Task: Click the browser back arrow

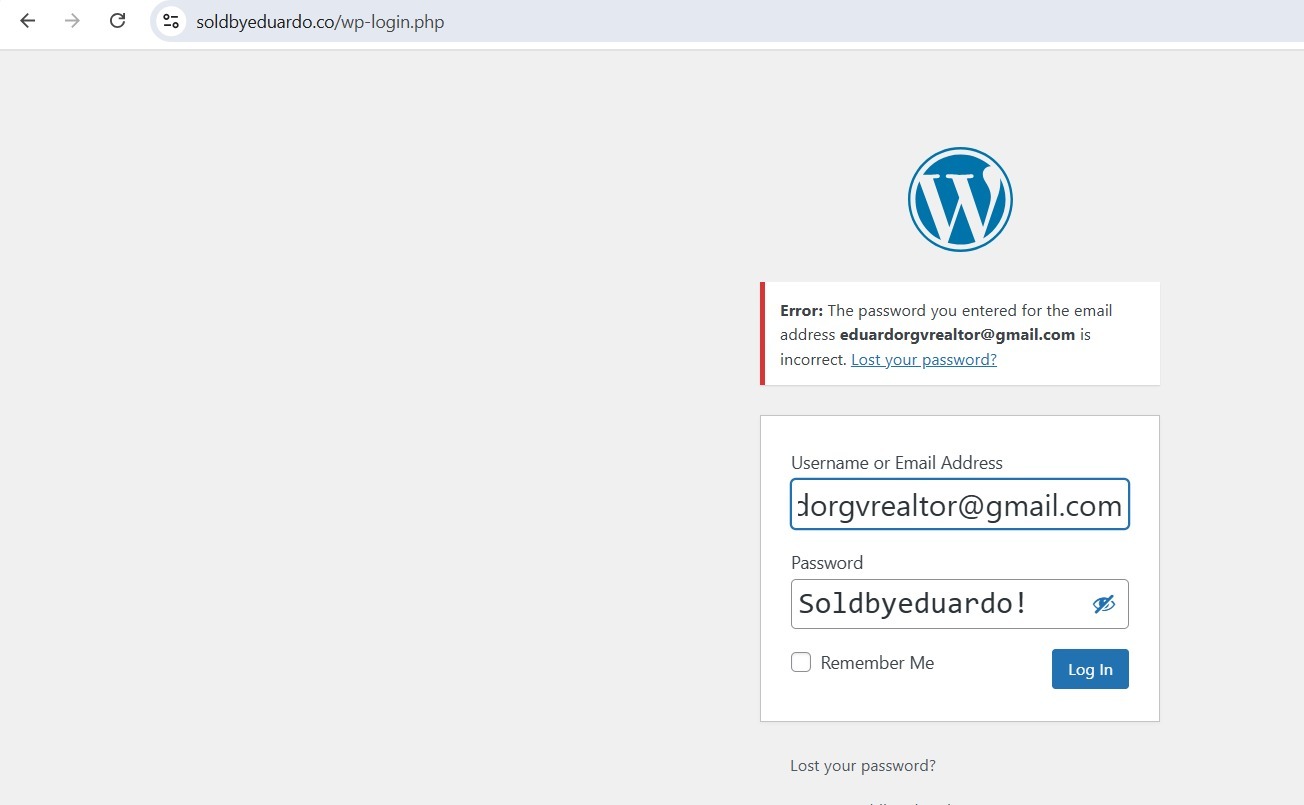Action: [28, 21]
